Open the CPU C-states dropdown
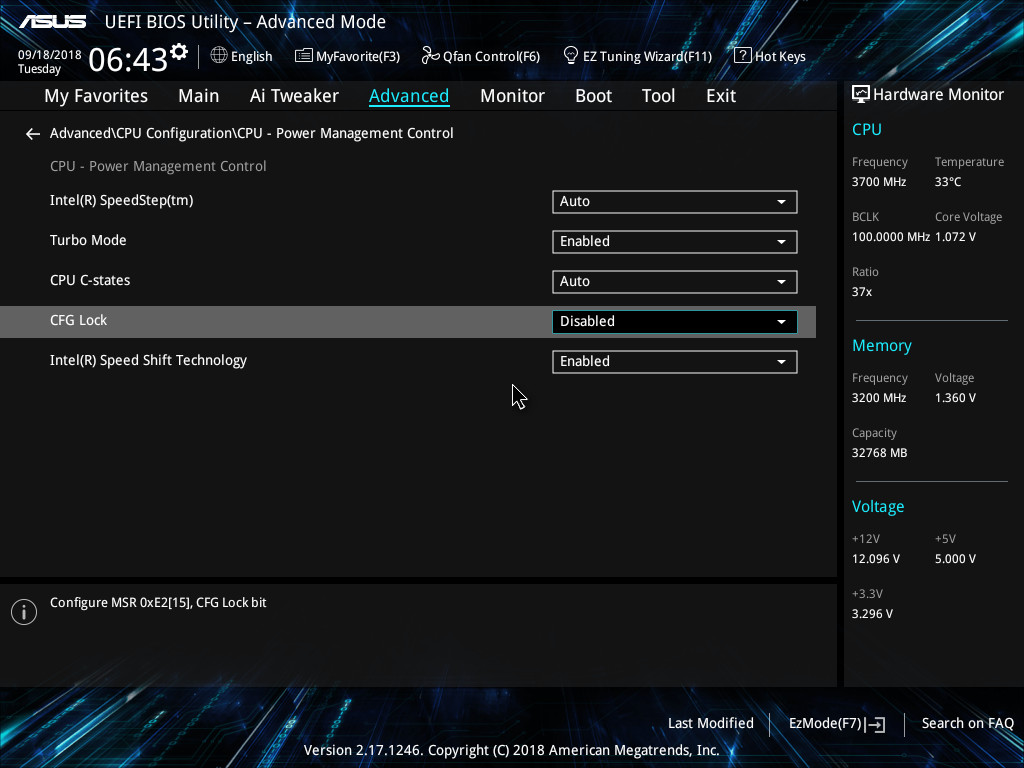Screen dimensions: 1024x768 (675, 281)
